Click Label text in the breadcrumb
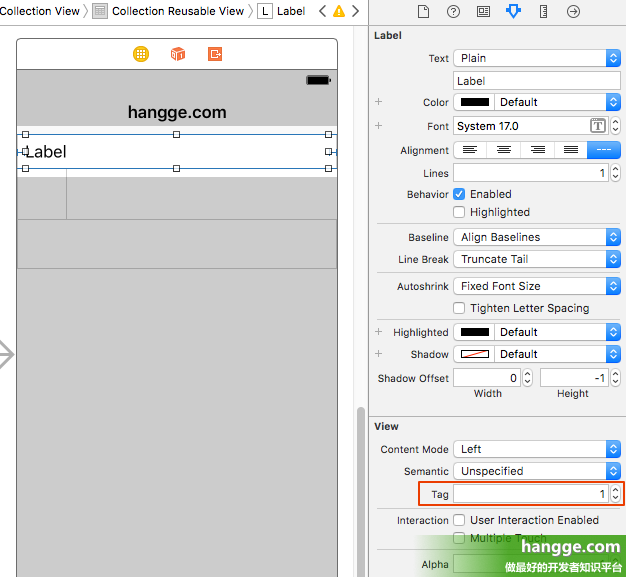This screenshot has height=577, width=626. tap(291, 11)
